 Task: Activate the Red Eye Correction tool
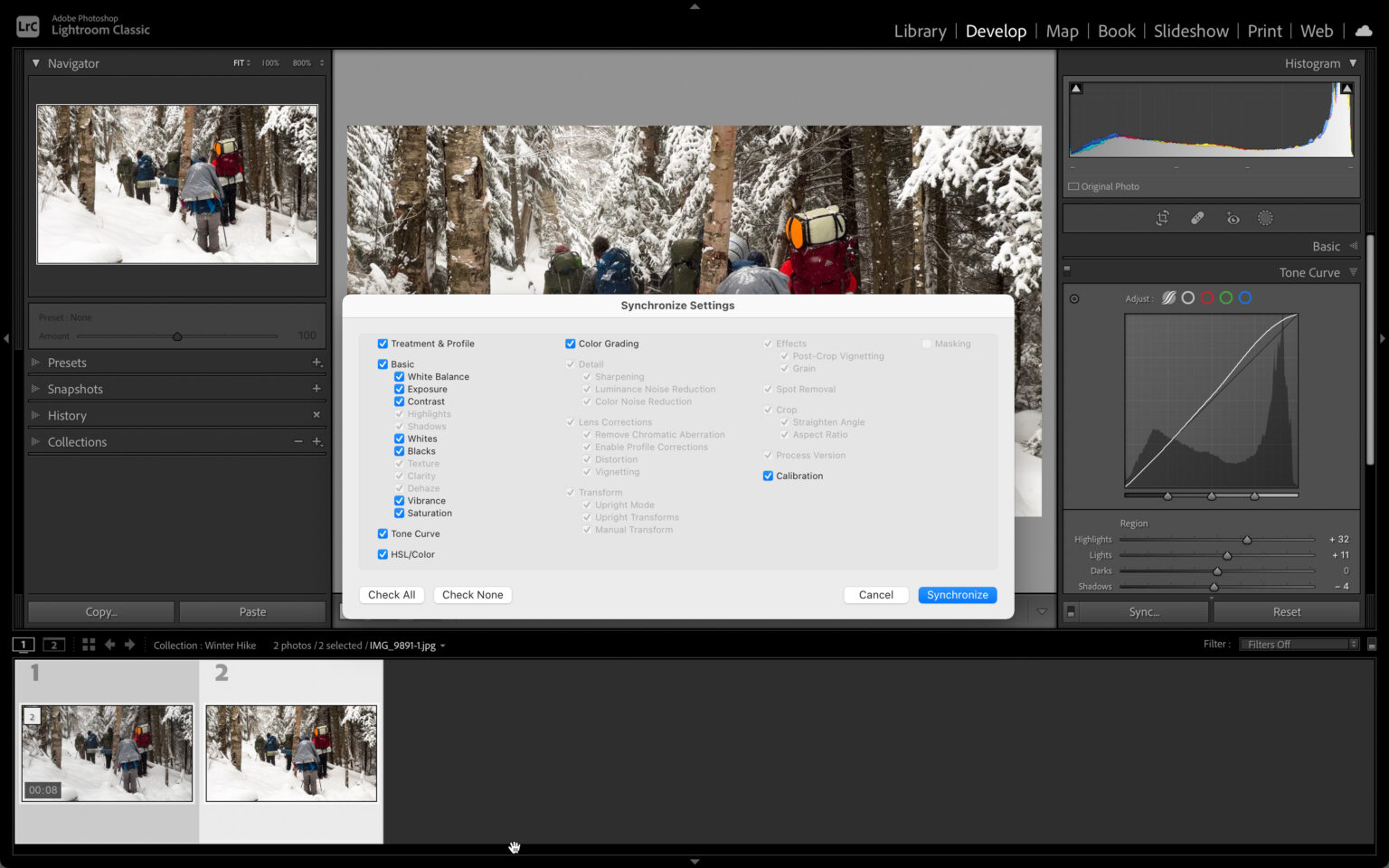tap(1233, 217)
